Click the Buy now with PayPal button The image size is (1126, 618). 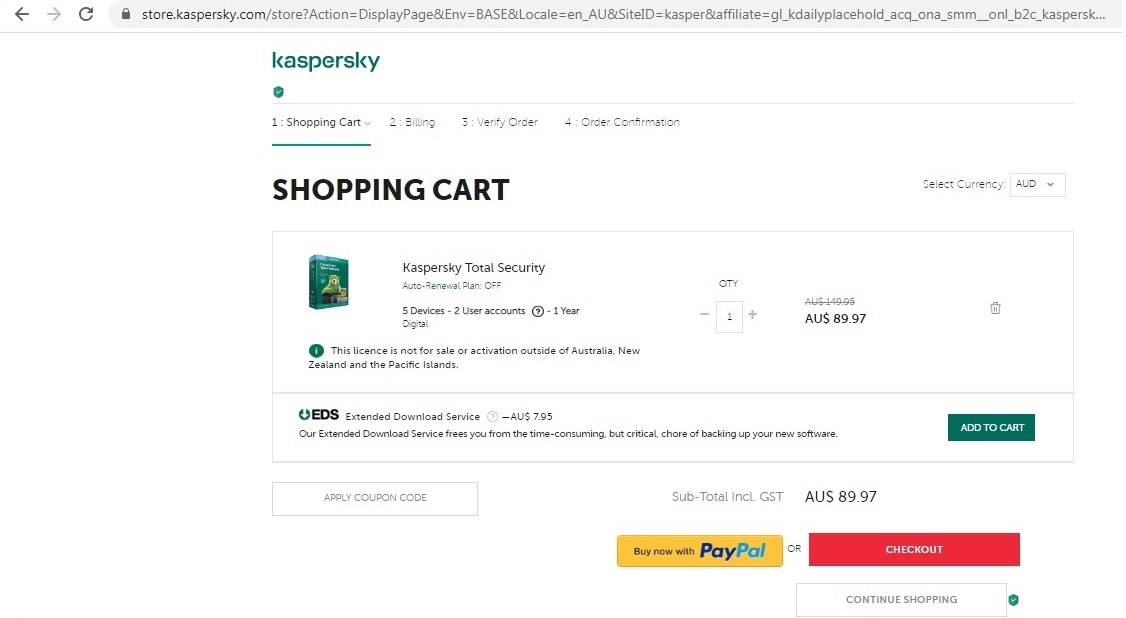[699, 551]
